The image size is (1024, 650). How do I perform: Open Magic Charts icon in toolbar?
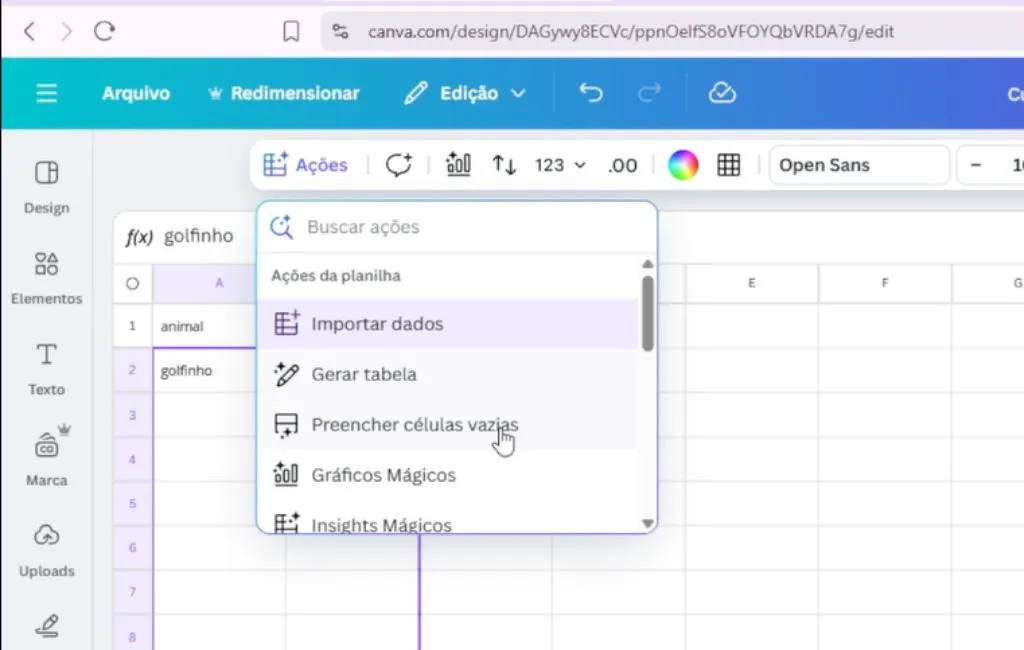(x=458, y=165)
